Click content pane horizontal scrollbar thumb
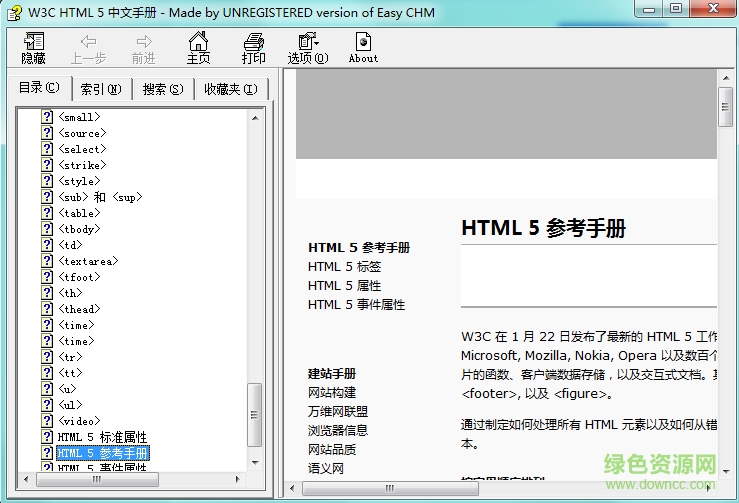 390,488
